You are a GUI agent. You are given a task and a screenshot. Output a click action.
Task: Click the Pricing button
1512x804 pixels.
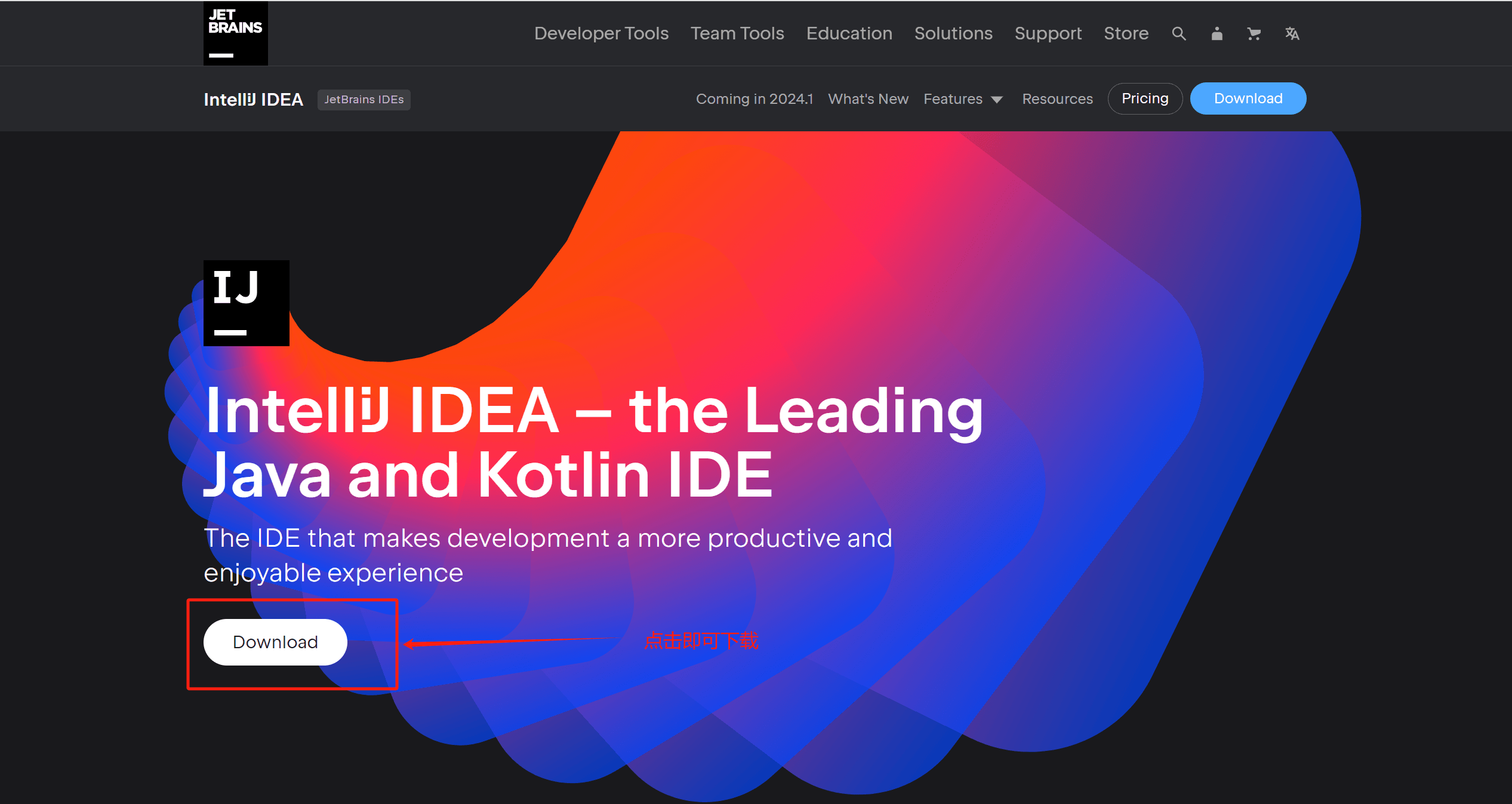1145,98
